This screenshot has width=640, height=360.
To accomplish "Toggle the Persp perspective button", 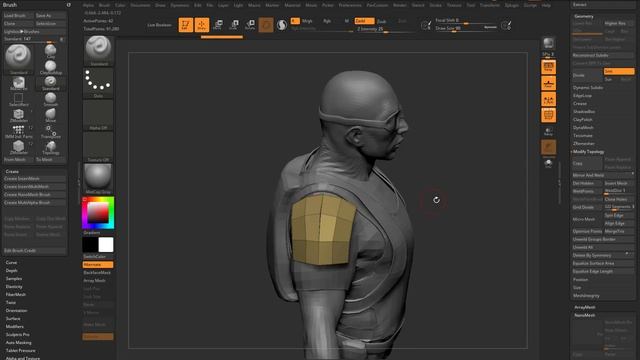I will 549,67.
